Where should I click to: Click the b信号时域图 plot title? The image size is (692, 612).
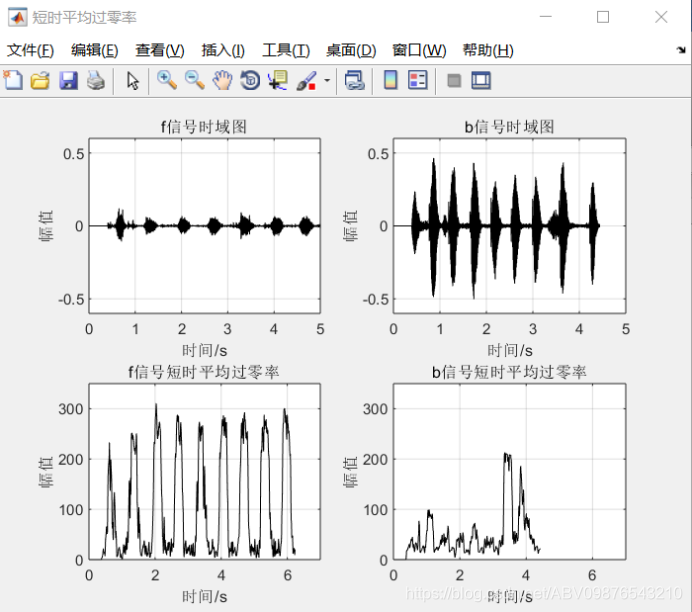coord(509,127)
